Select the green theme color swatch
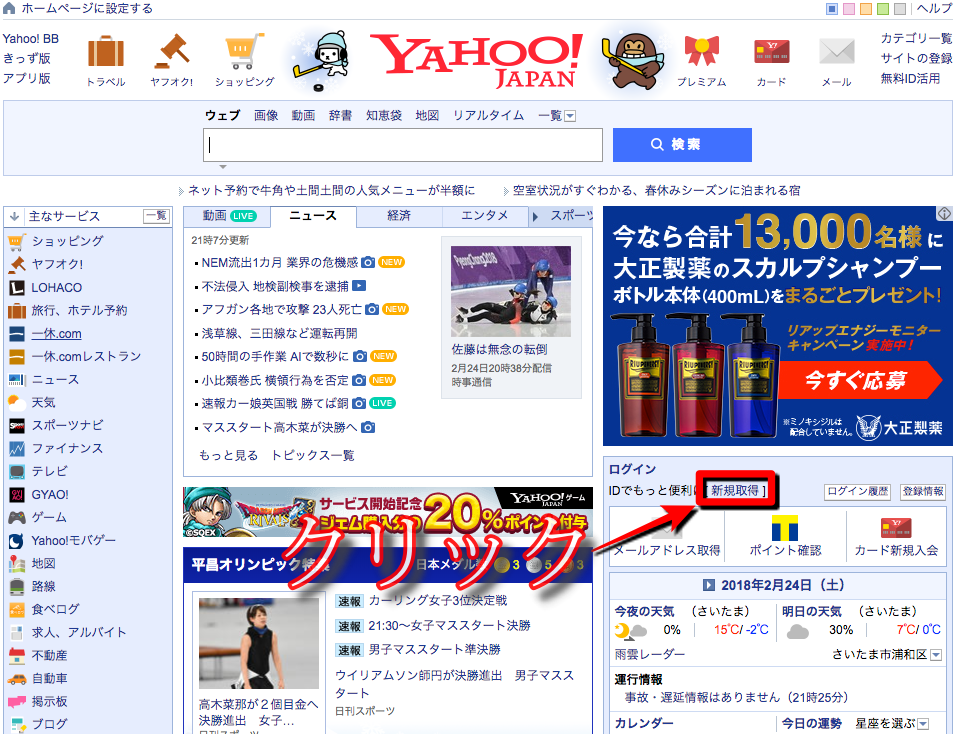958x734 pixels. pyautogui.click(x=883, y=9)
